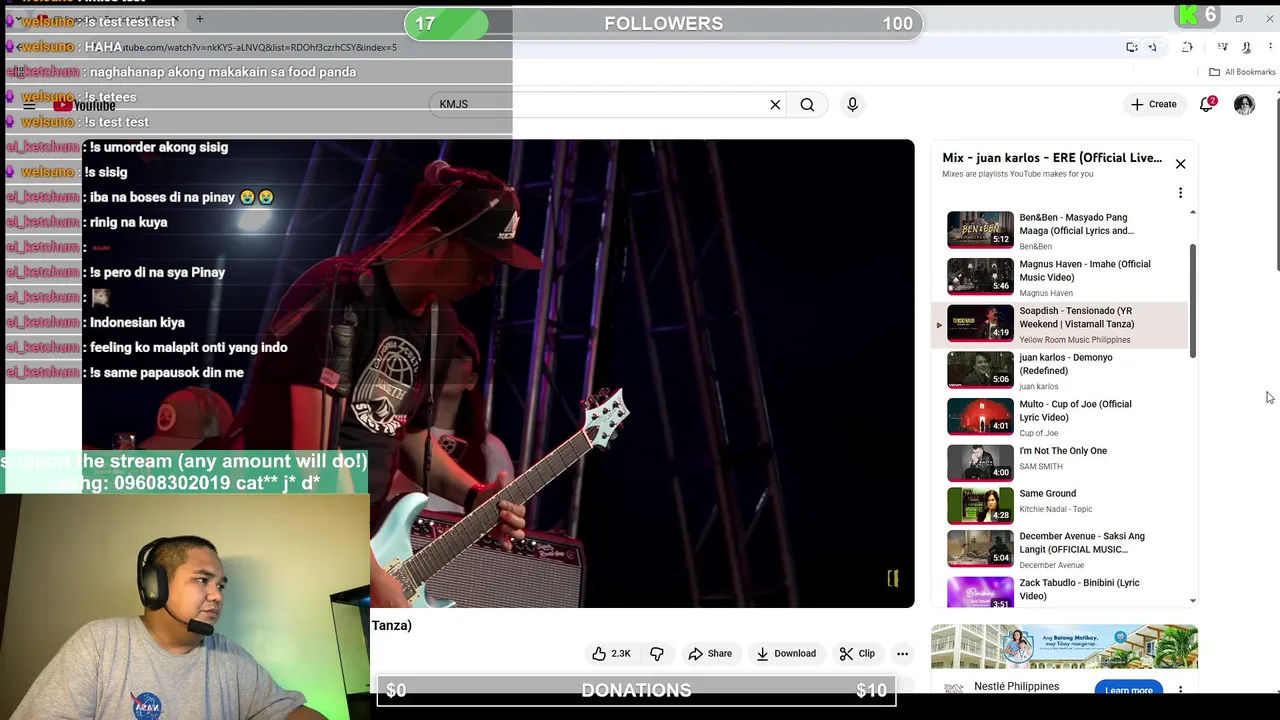Clear the KMJS search text
The image size is (1280, 720).
click(775, 104)
